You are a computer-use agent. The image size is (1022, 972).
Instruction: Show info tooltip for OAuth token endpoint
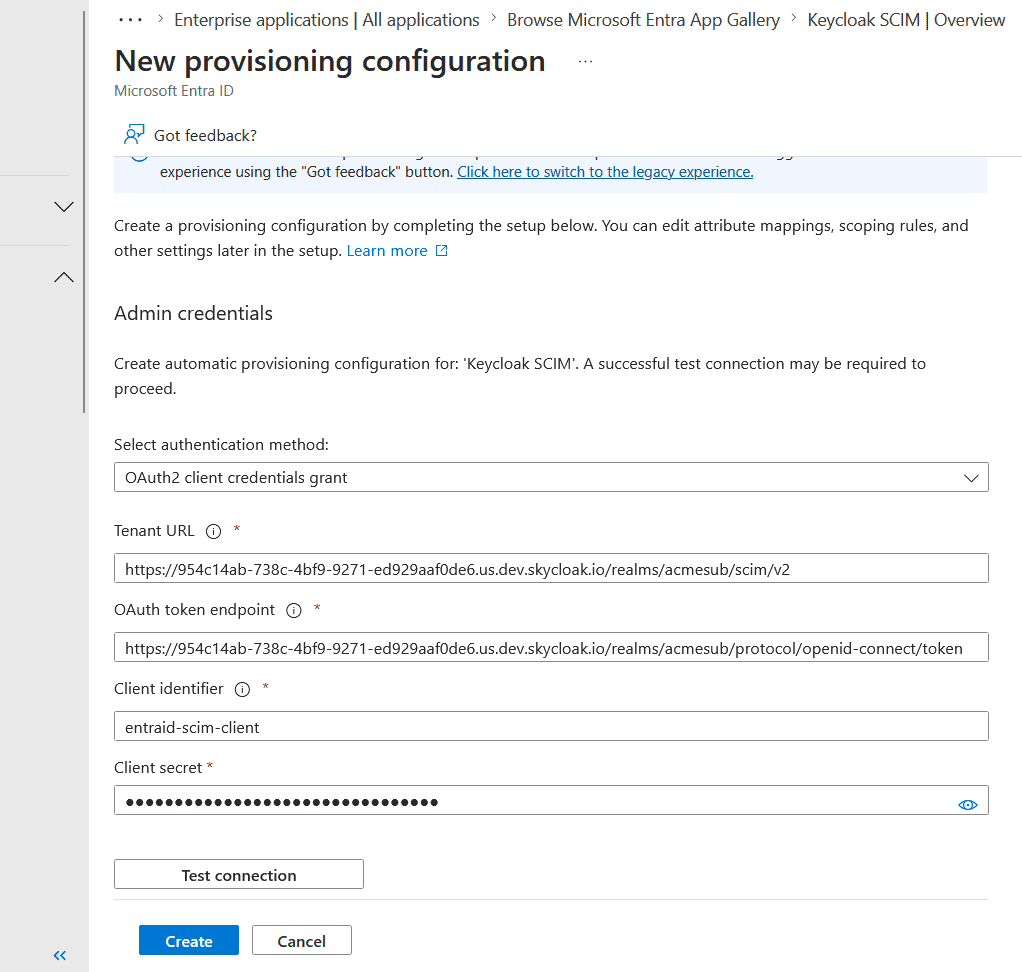(294, 610)
